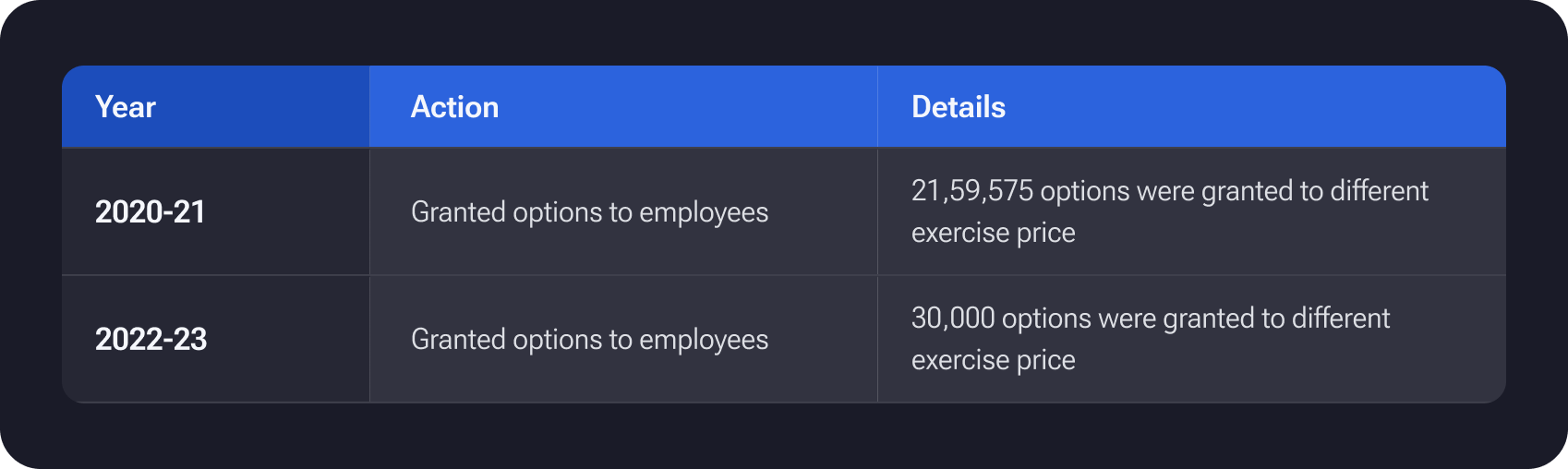Click the "30,000" options figure

tap(952, 319)
